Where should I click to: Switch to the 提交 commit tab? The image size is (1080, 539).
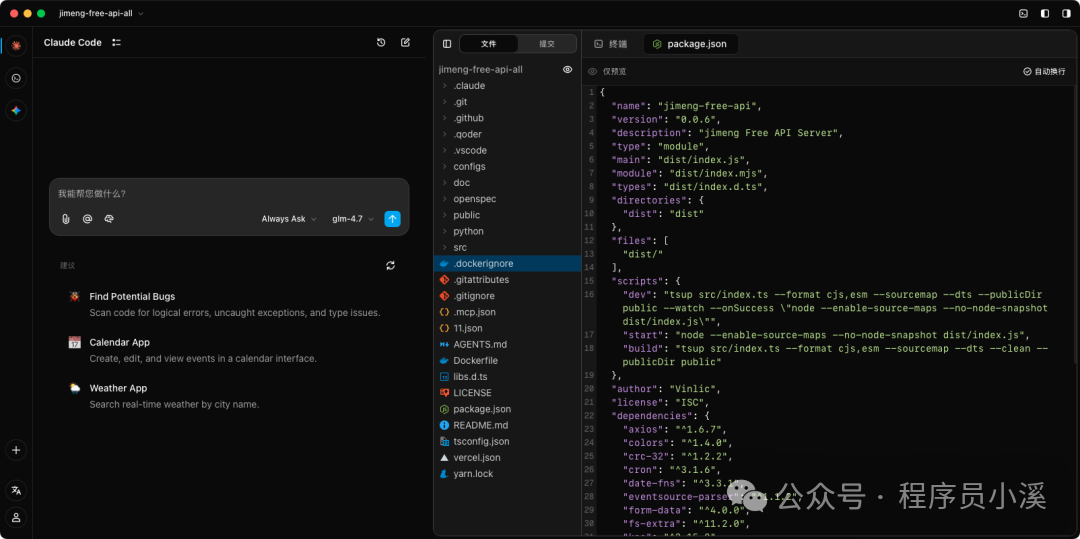(547, 43)
